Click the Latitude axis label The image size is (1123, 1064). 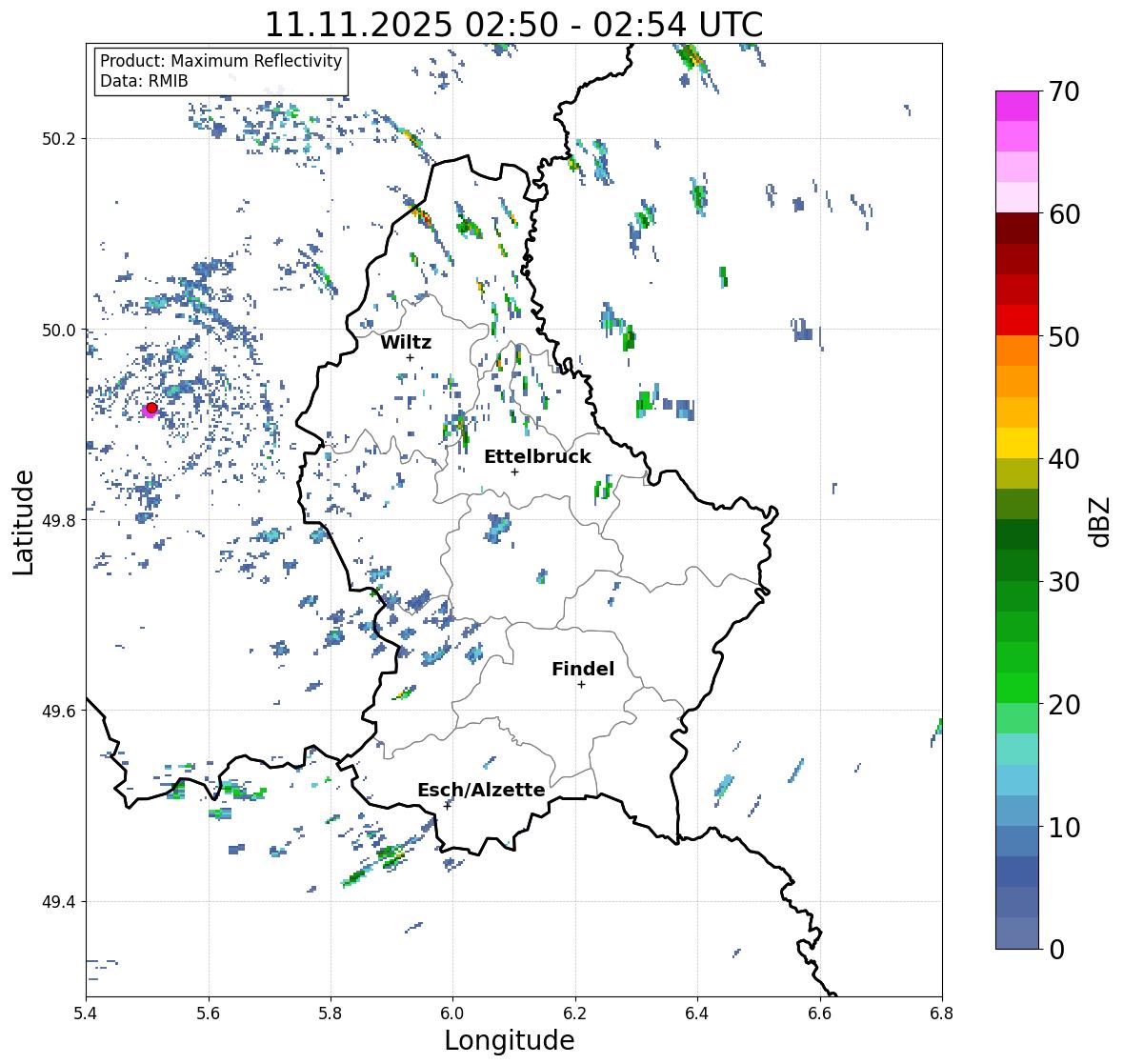tap(23, 523)
